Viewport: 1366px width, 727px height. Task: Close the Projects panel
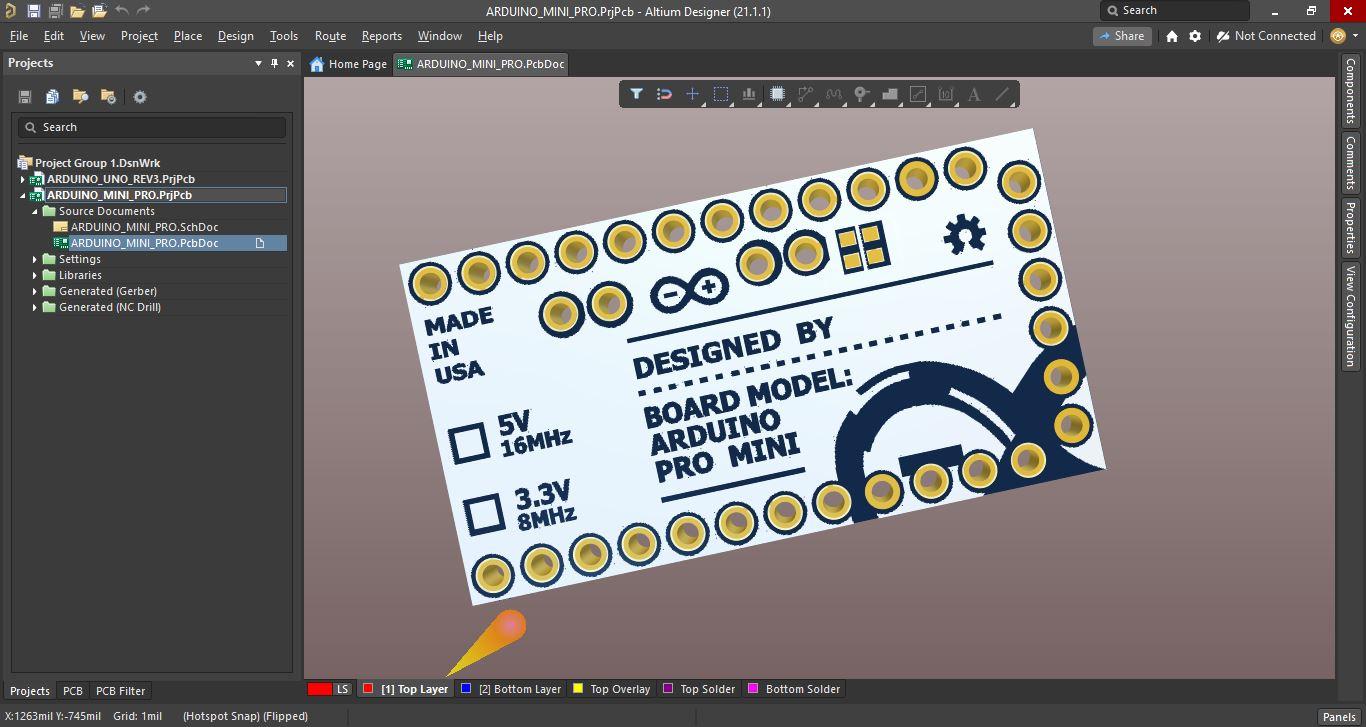(x=291, y=63)
